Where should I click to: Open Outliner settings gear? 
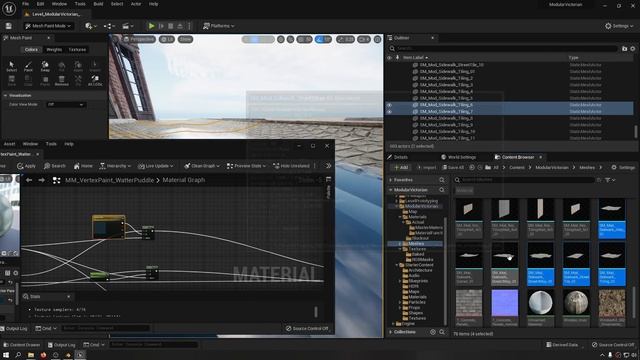click(x=633, y=49)
